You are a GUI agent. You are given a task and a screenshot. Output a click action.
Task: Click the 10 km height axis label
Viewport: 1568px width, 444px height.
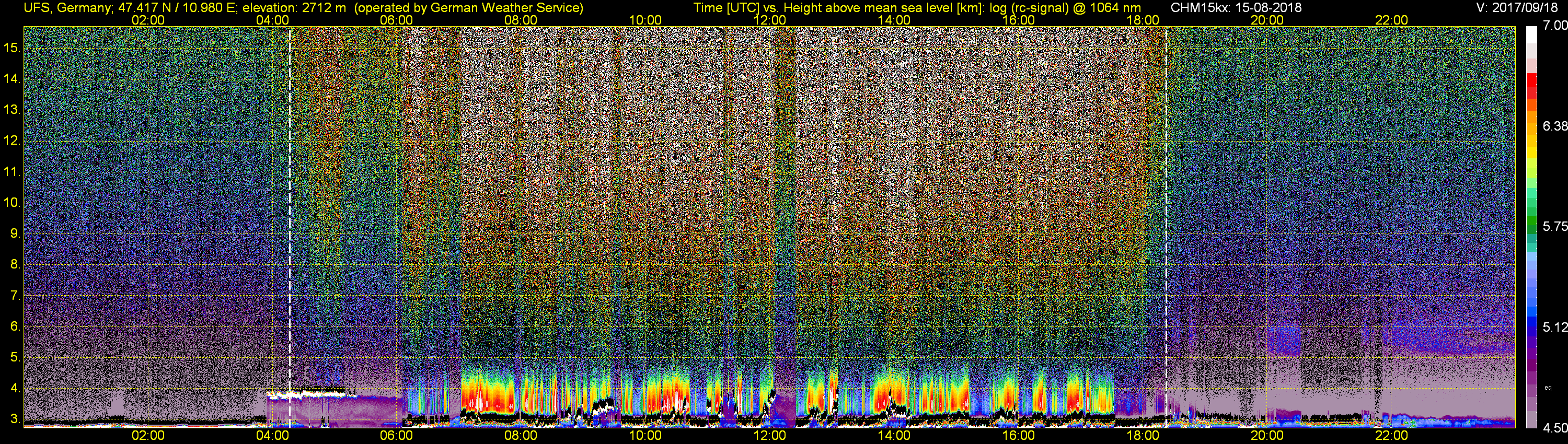tap(11, 203)
